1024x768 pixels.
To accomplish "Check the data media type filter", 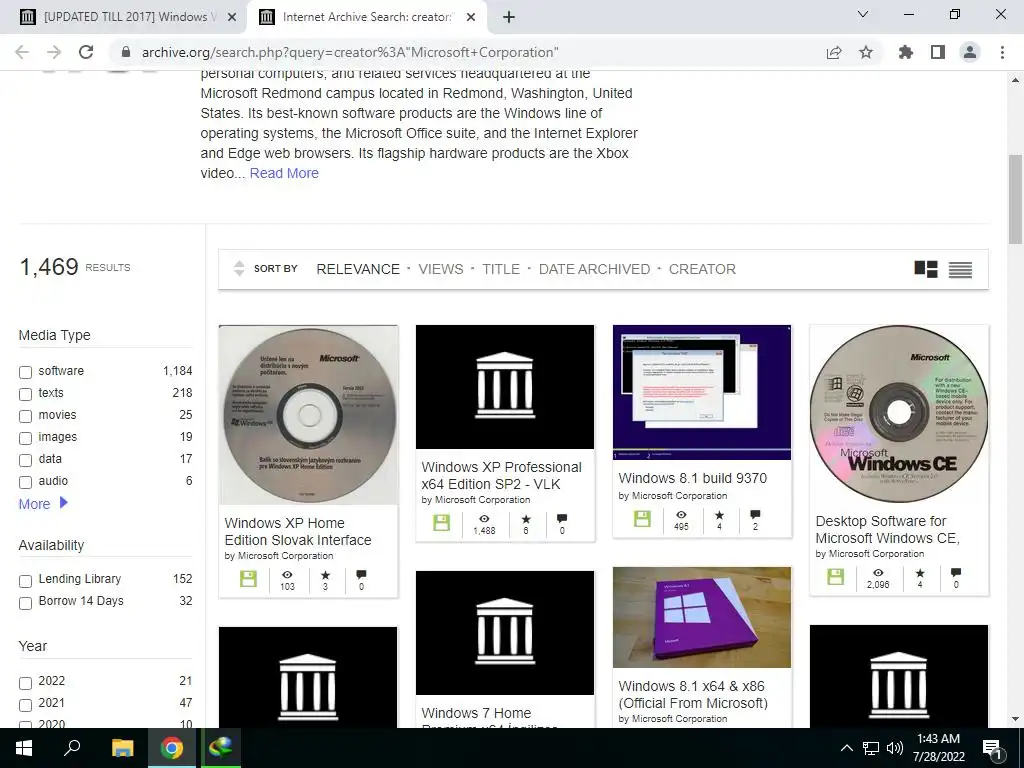I will (25, 460).
